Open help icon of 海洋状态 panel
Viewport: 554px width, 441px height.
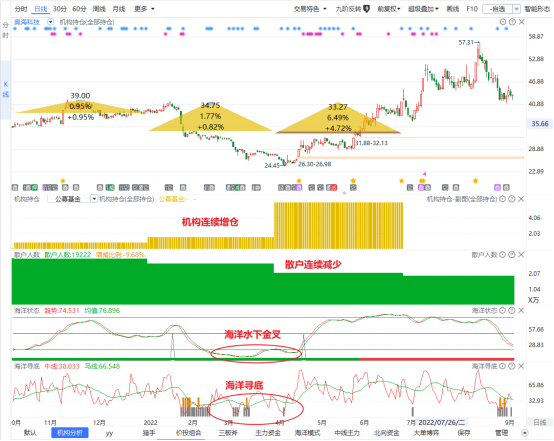pos(511,311)
